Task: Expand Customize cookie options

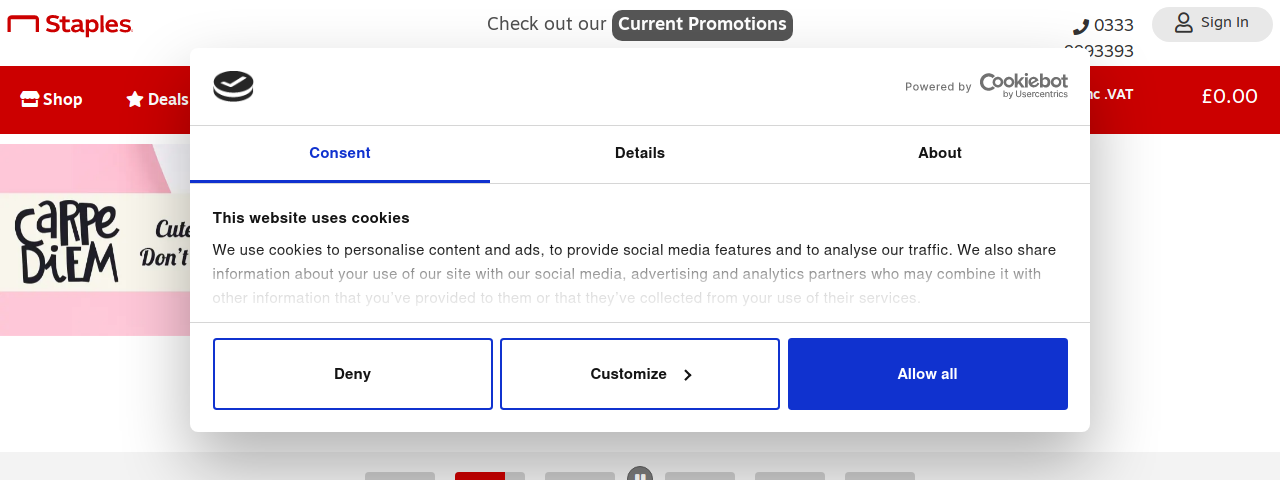Action: coord(640,374)
